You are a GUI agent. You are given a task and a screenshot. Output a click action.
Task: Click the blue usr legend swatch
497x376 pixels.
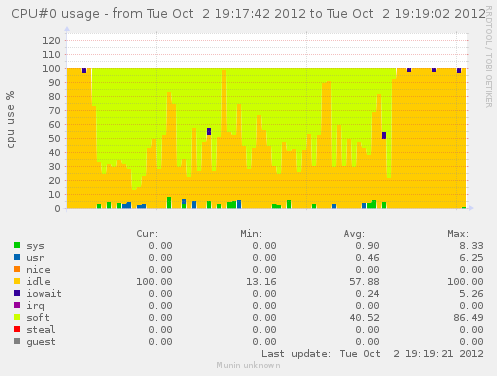coord(17,257)
